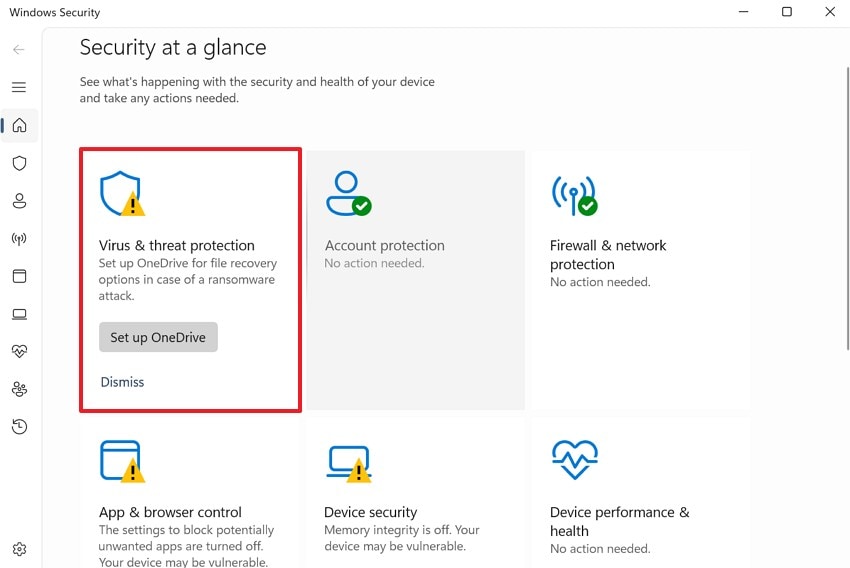Open Protection history clock icon in sidebar

pyautogui.click(x=20, y=427)
